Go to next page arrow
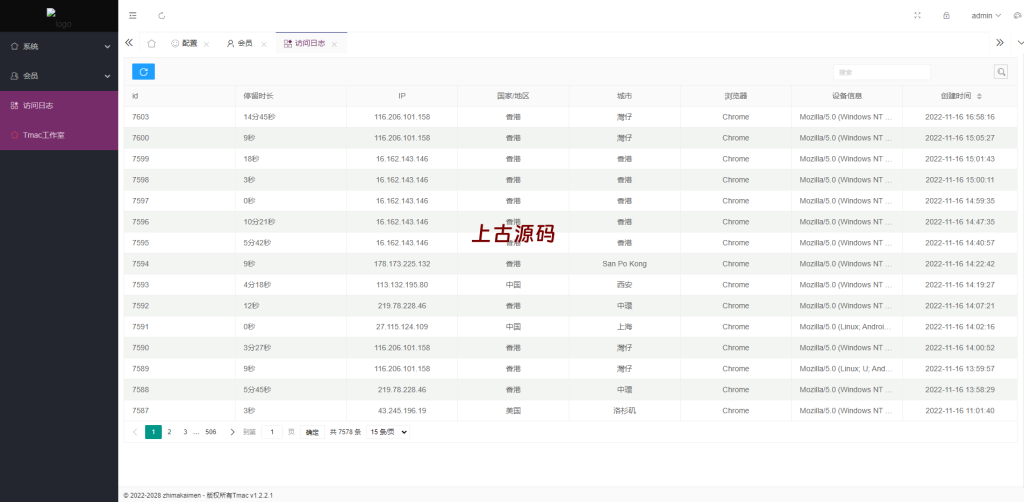The width and height of the screenshot is (1024, 502). pos(232,432)
